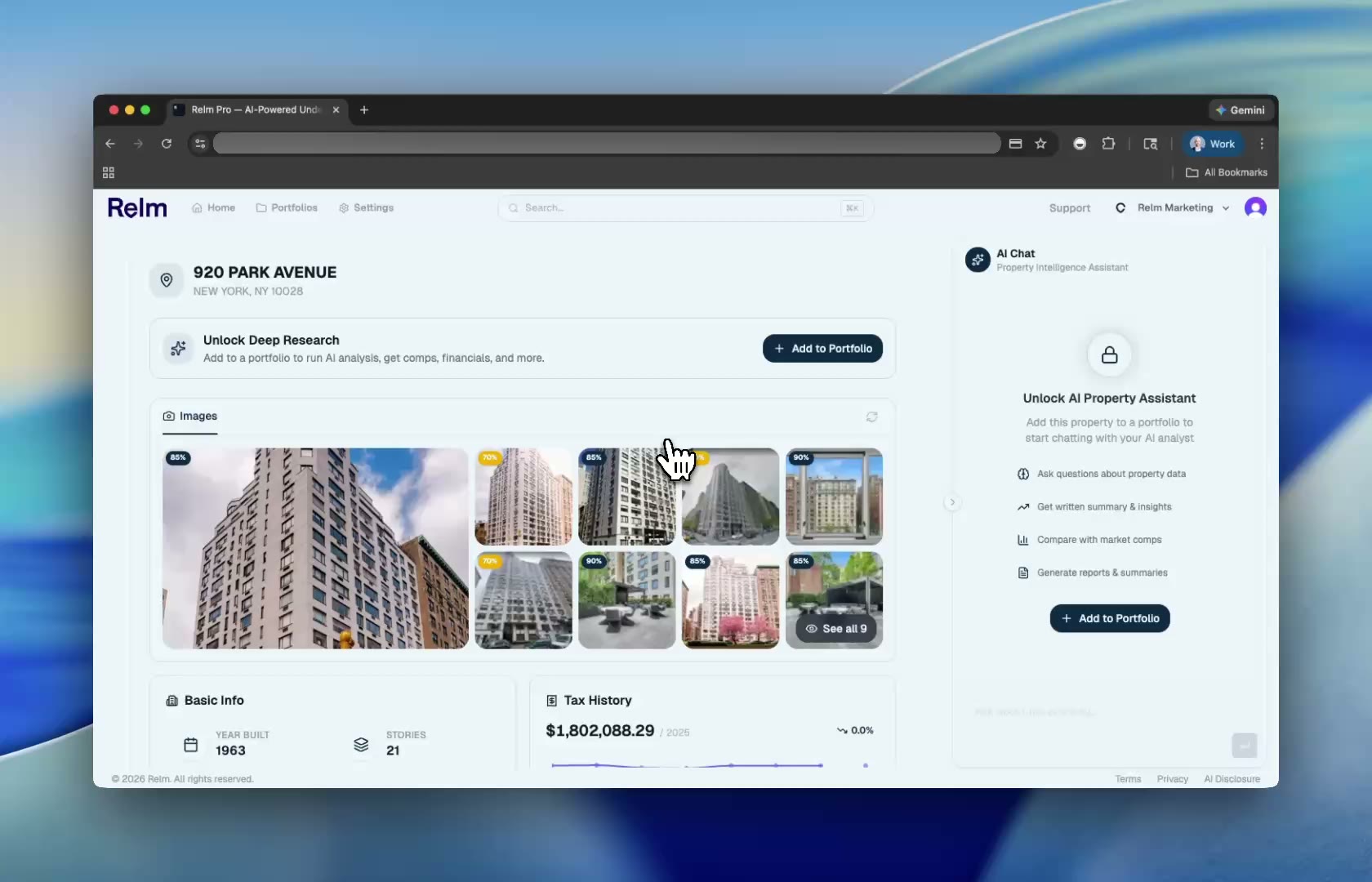Click the browser address bar
The height and width of the screenshot is (882, 1372).
coord(606,144)
